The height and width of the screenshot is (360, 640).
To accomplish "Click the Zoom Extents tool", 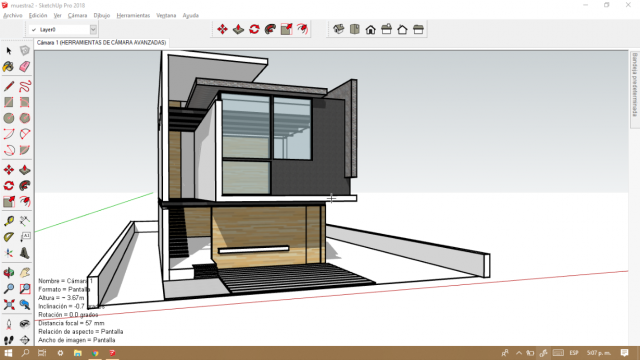I will pyautogui.click(x=9, y=304).
